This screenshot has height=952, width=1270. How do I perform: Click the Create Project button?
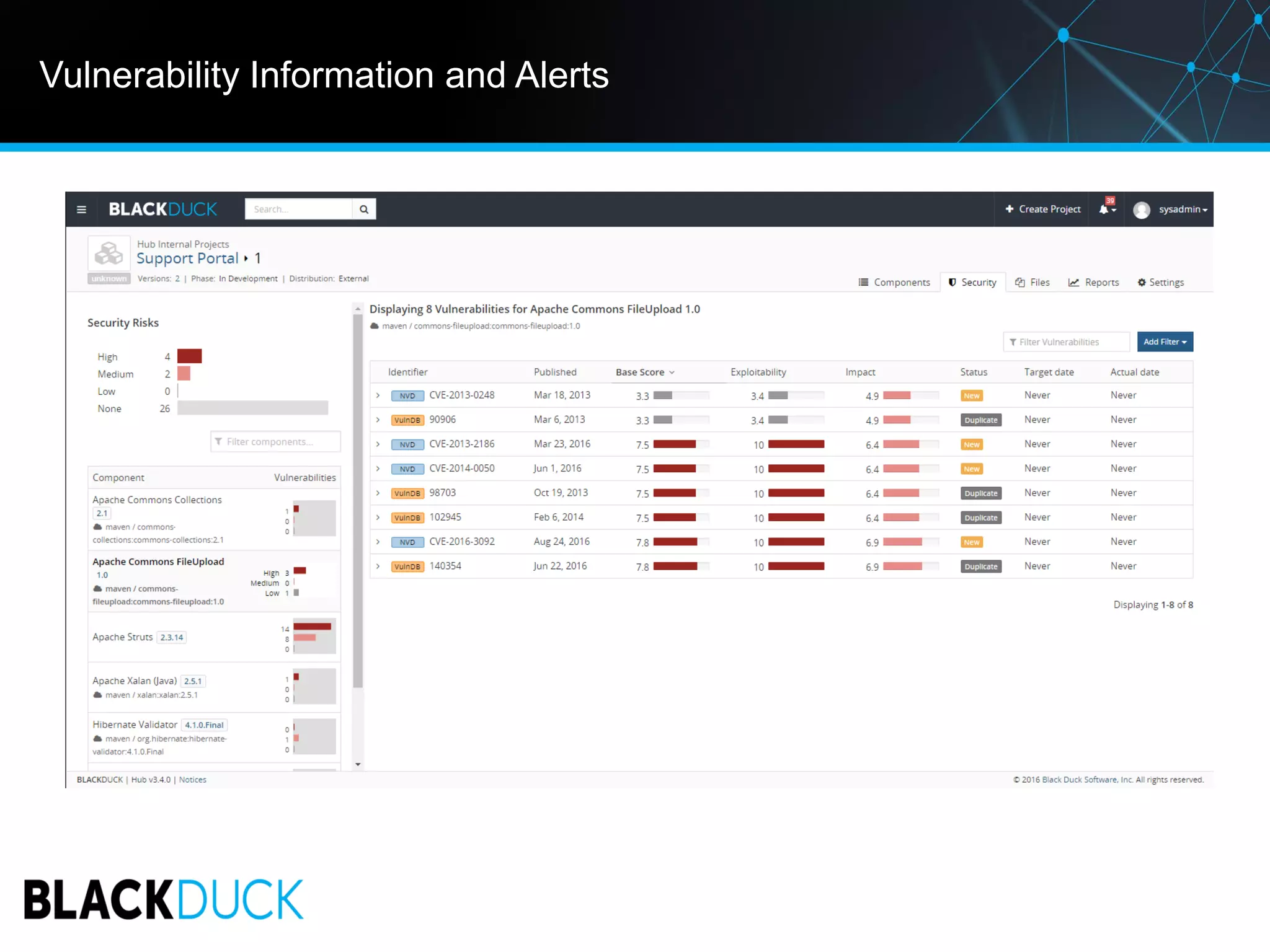pos(1042,209)
